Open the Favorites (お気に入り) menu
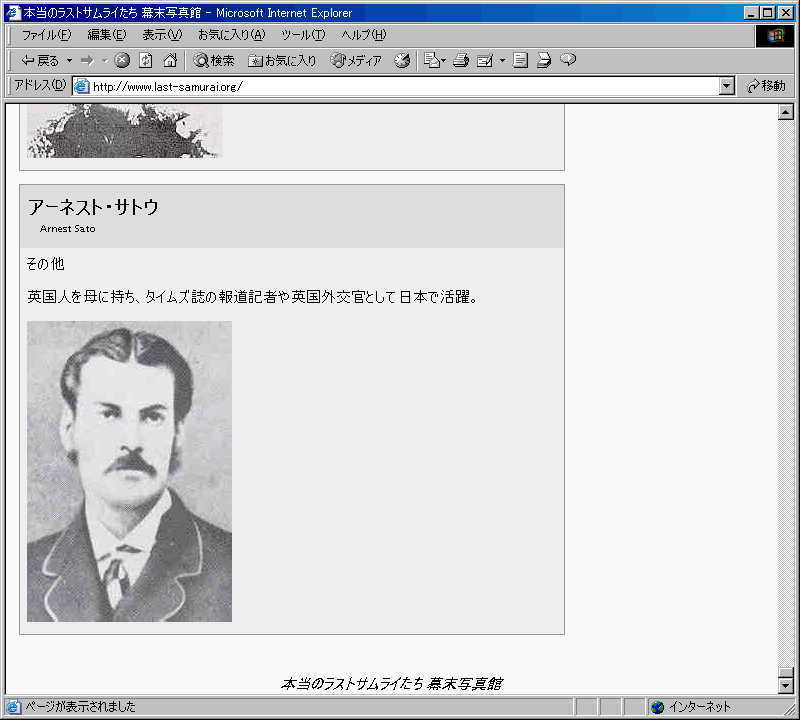This screenshot has height=720, width=800. 232,35
